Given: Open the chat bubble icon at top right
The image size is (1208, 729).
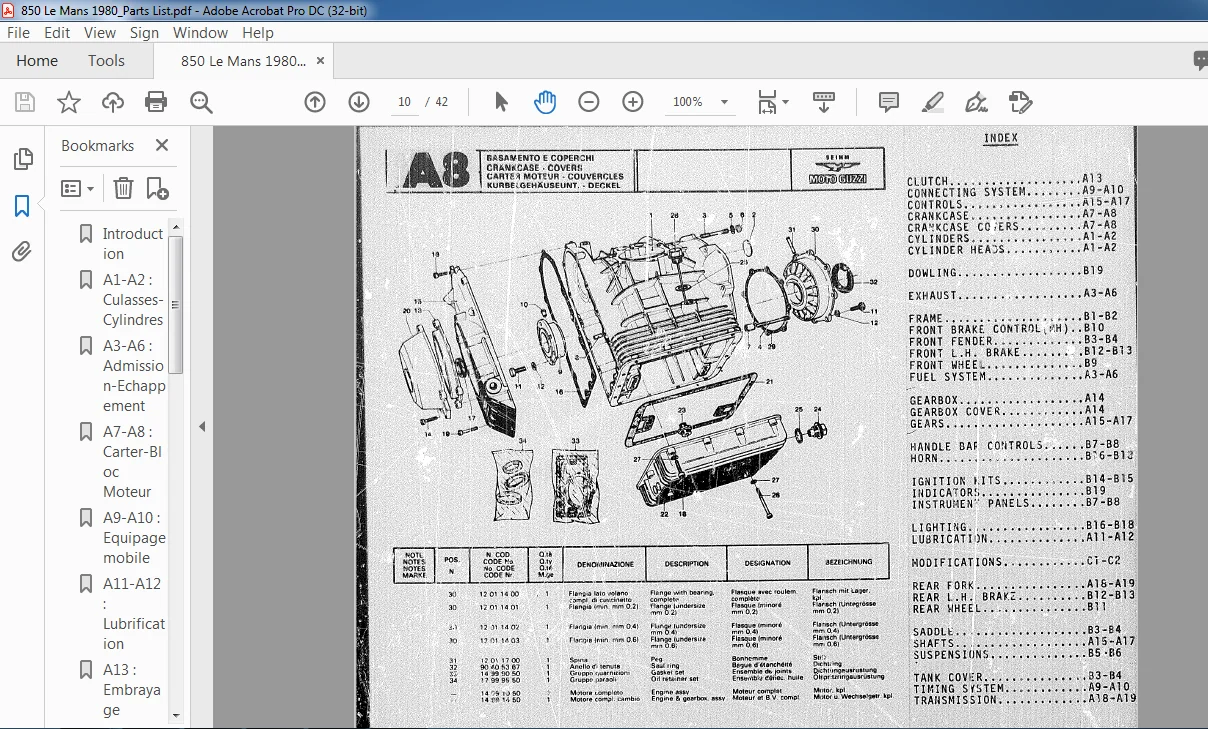Looking at the screenshot, I should 1201,61.
